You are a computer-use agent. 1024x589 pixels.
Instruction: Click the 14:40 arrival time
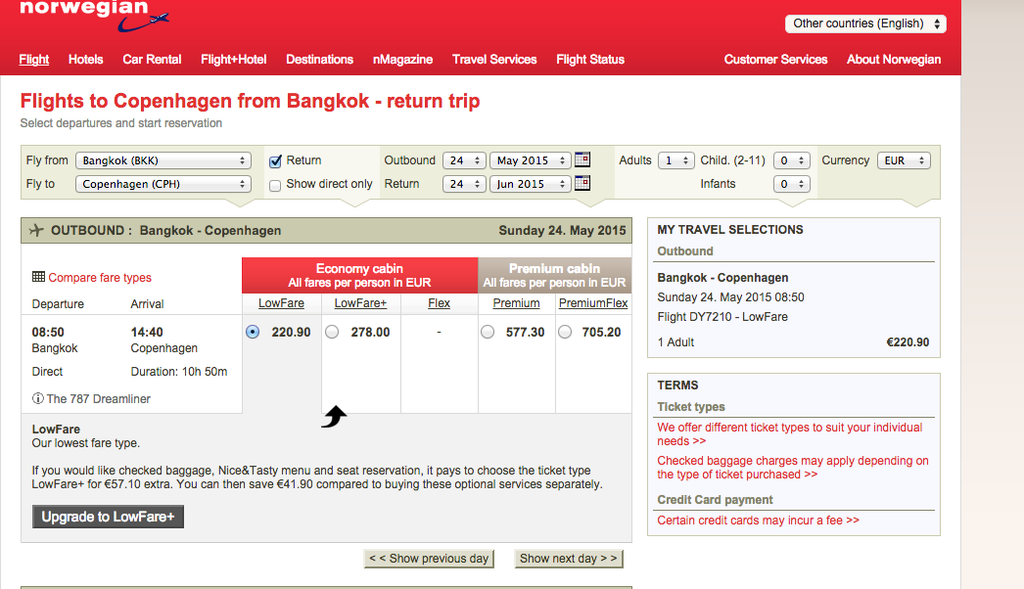tap(147, 332)
